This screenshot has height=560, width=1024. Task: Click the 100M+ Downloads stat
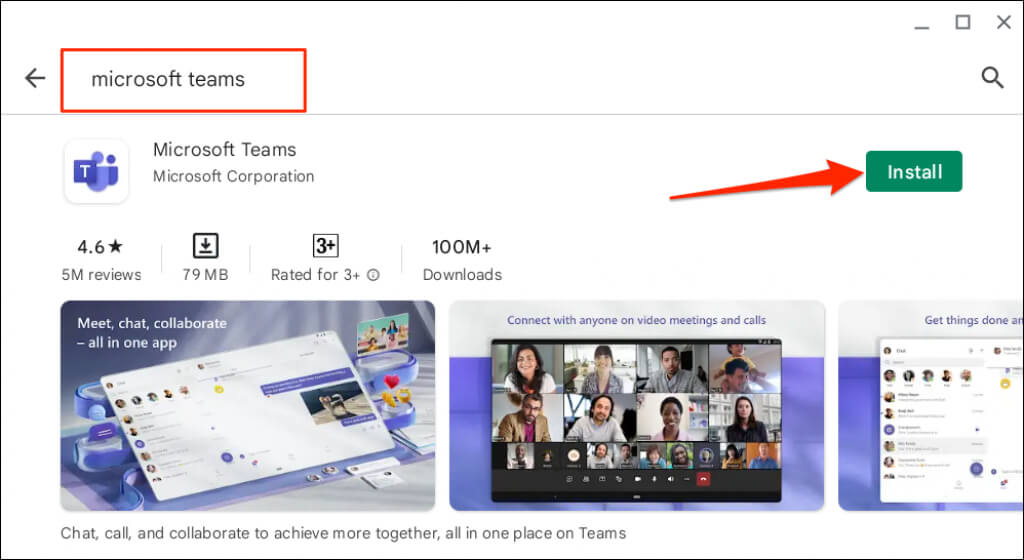click(x=462, y=260)
